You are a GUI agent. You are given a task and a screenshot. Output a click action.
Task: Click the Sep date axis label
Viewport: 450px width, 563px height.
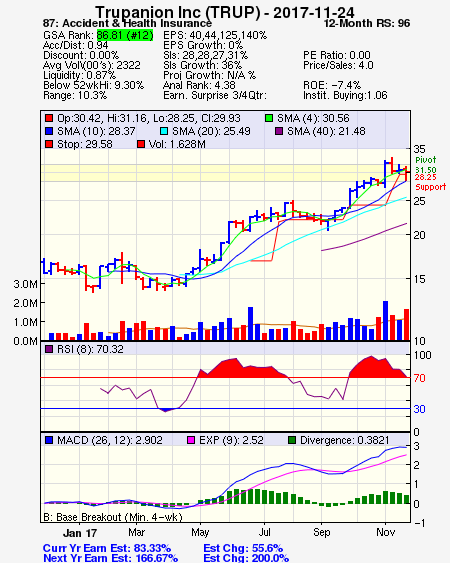click(321, 532)
